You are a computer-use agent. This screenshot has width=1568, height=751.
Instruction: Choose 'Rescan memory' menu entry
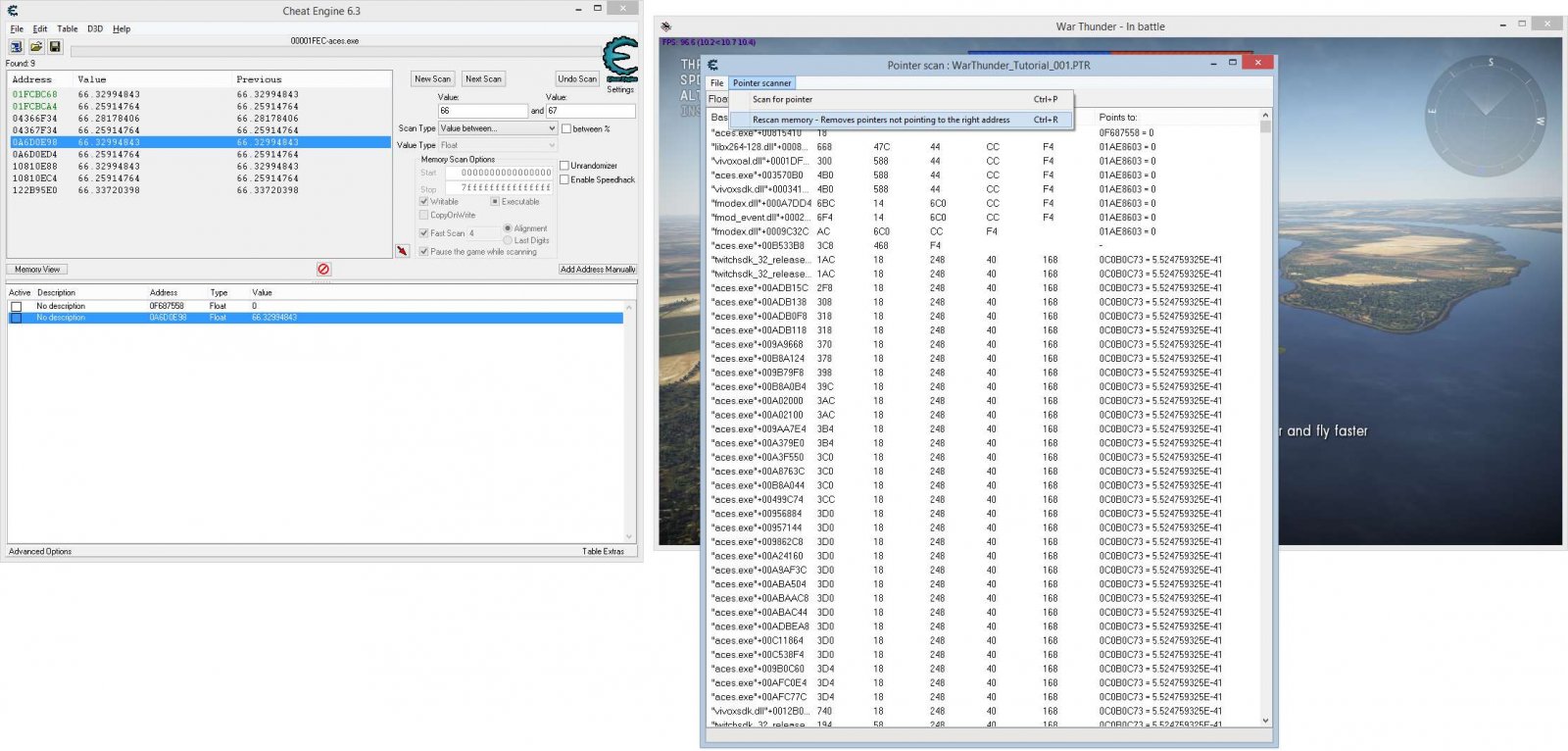click(902, 120)
